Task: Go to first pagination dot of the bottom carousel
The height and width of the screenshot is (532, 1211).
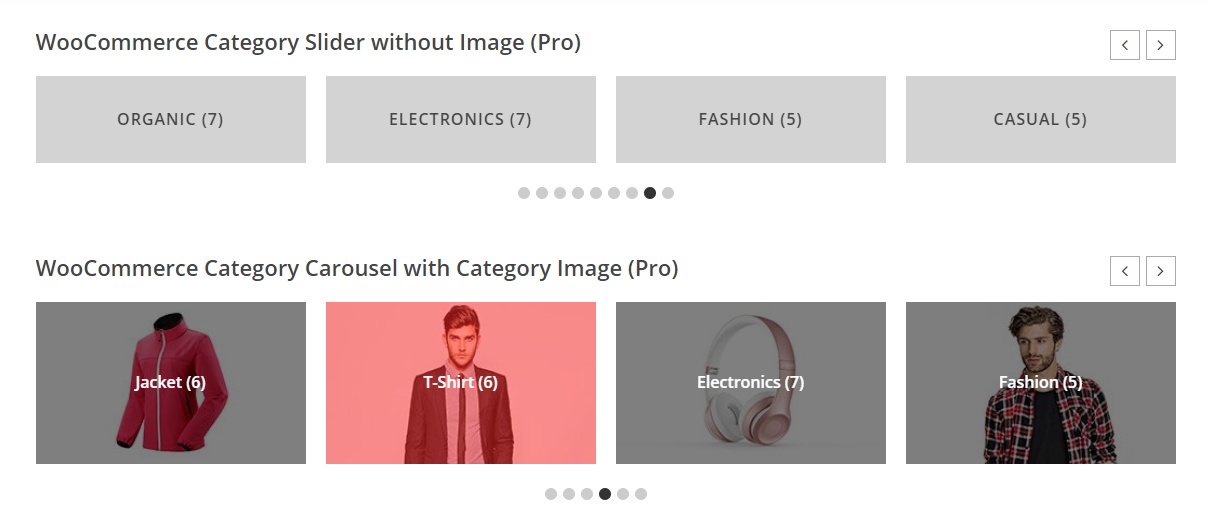Action: (551, 494)
